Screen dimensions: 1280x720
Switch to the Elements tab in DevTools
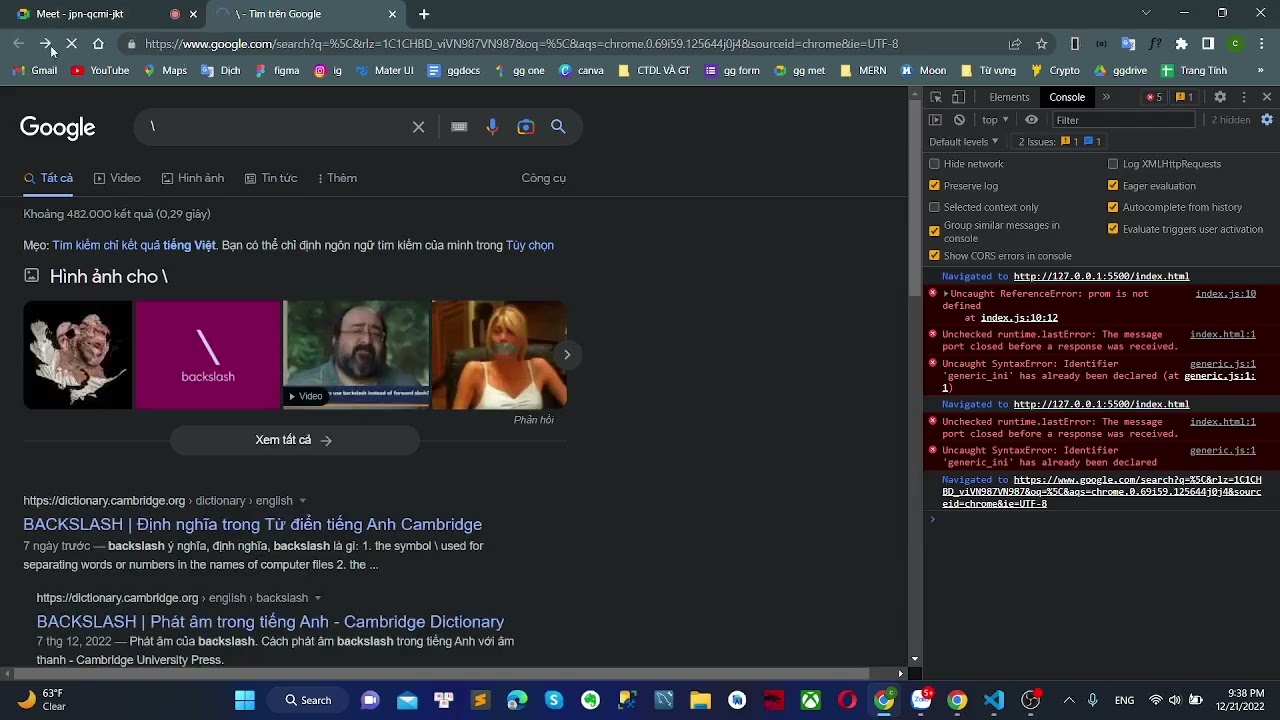pos(1009,97)
